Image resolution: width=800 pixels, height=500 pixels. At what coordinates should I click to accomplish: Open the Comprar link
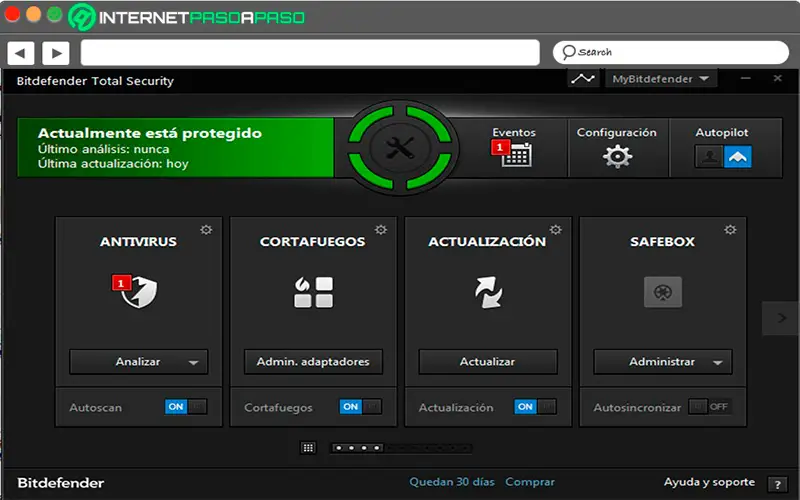530,482
